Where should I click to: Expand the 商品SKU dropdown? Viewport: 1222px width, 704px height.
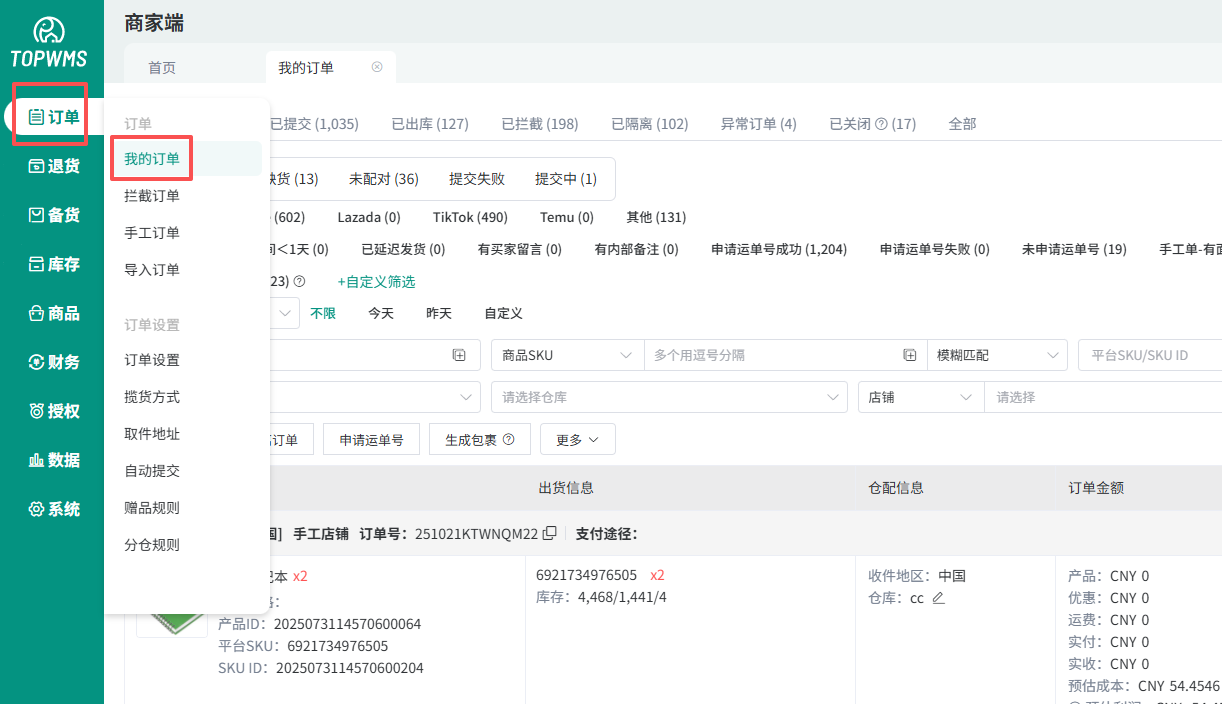567,355
